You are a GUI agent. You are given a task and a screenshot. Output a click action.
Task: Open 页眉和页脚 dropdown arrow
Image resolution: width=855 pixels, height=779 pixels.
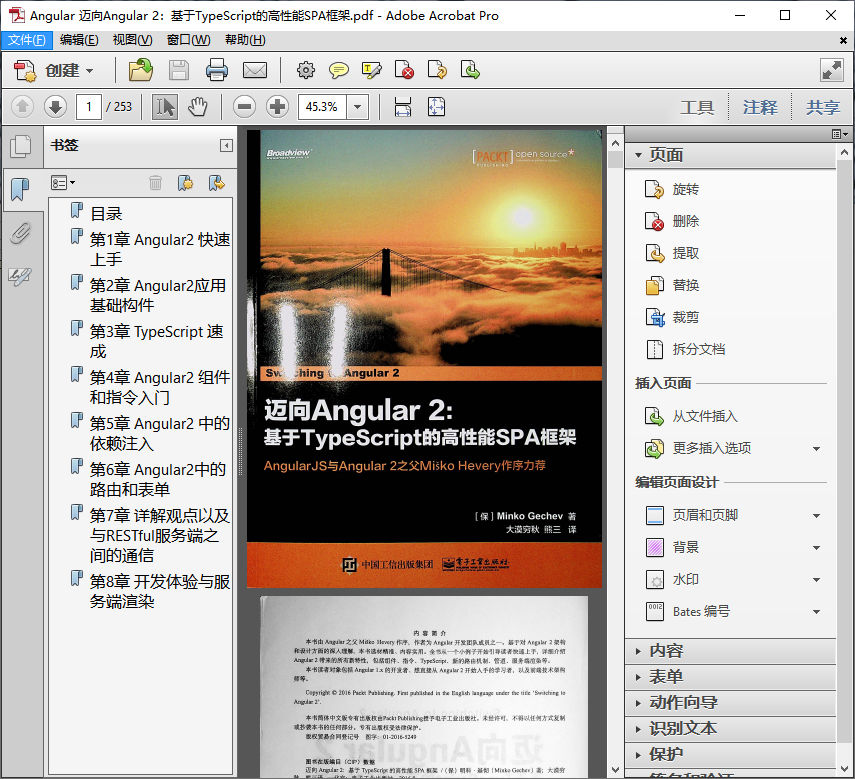click(816, 516)
